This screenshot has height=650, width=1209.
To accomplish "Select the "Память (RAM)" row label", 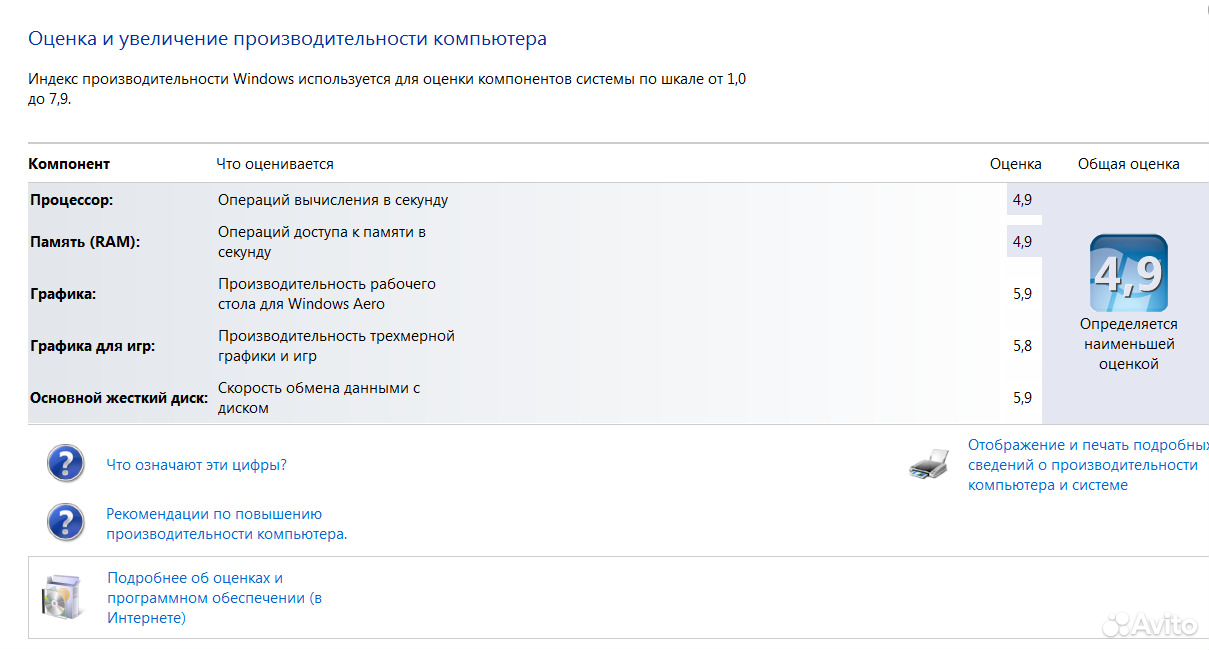I will 85,242.
